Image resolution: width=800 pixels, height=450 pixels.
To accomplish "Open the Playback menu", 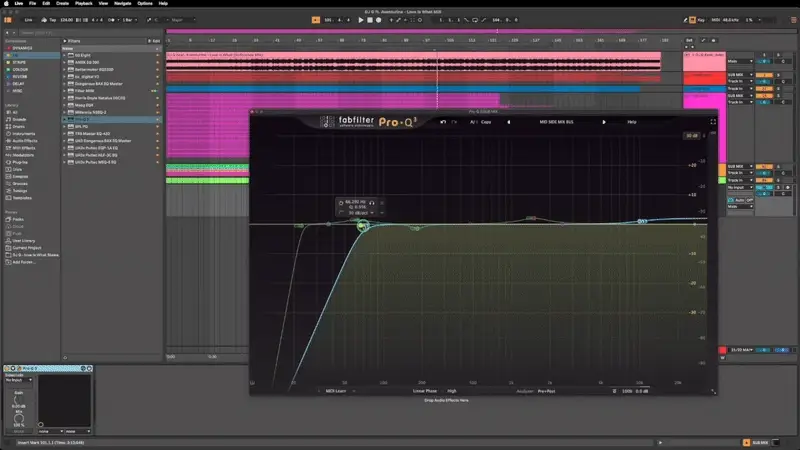I will click(84, 3).
